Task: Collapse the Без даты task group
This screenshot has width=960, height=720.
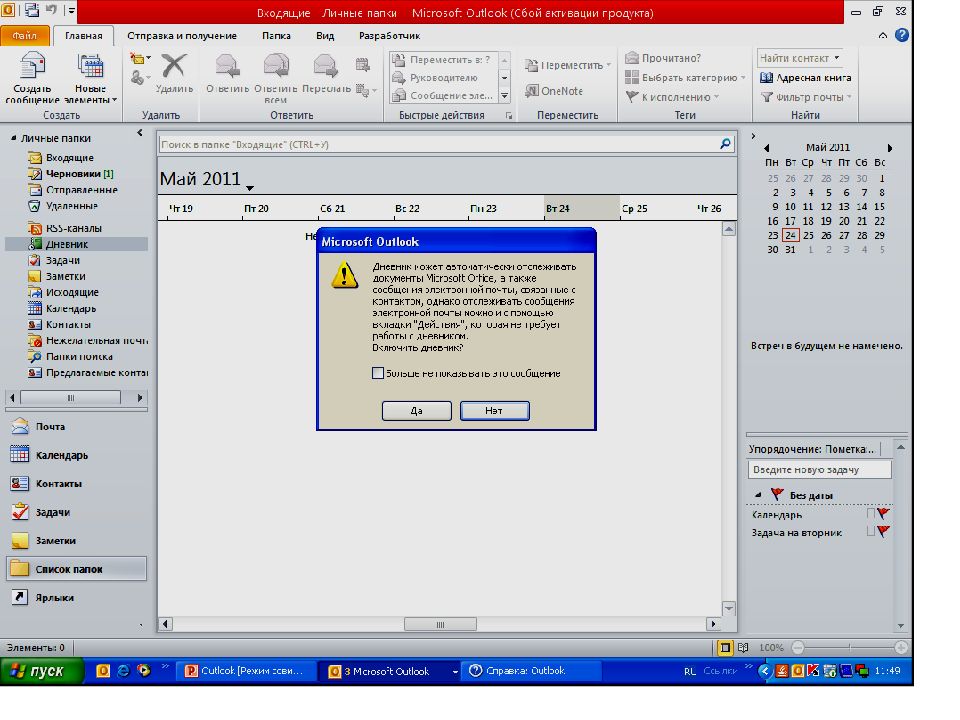Action: [x=758, y=495]
